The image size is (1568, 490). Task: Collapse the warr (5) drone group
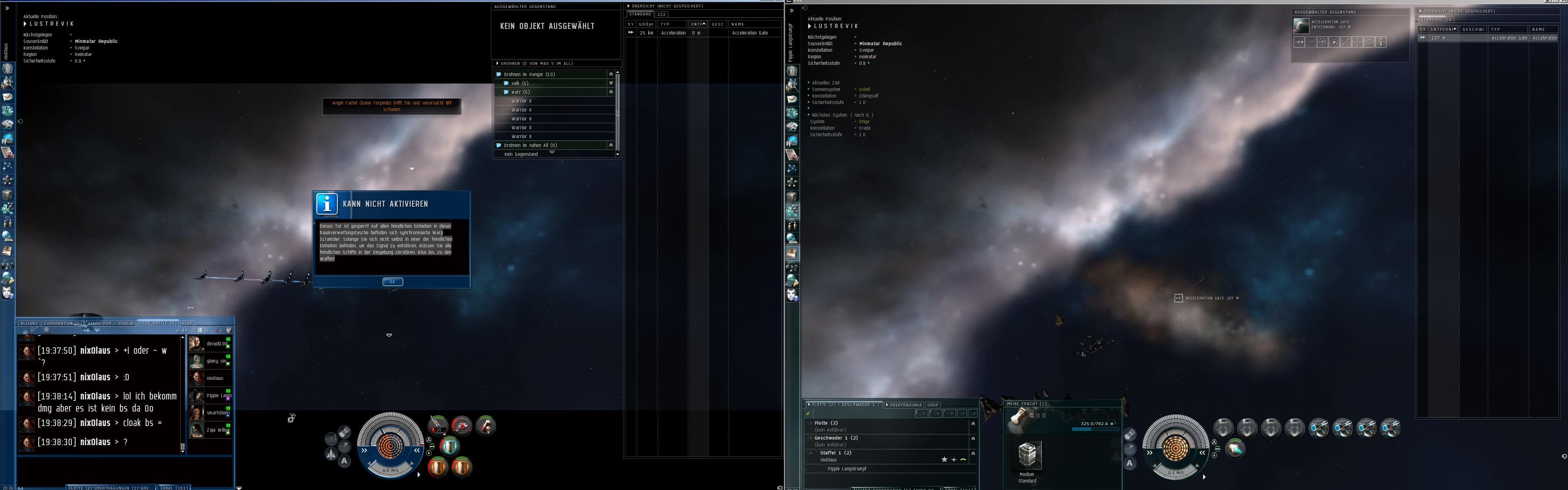(x=610, y=92)
